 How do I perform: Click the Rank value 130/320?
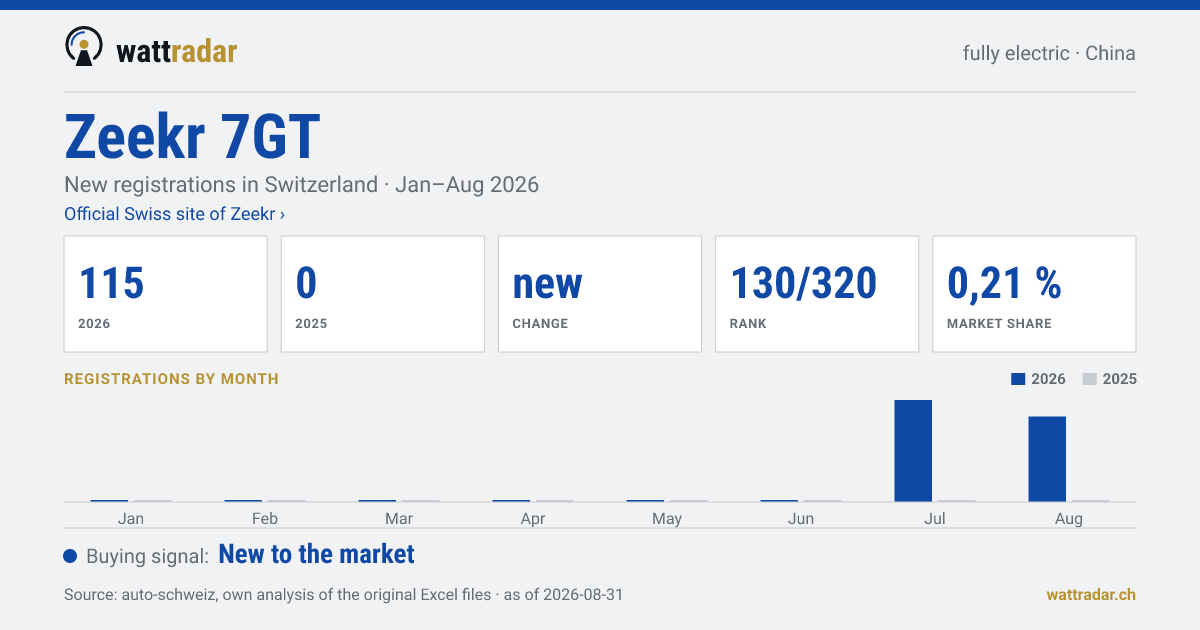coord(804,284)
